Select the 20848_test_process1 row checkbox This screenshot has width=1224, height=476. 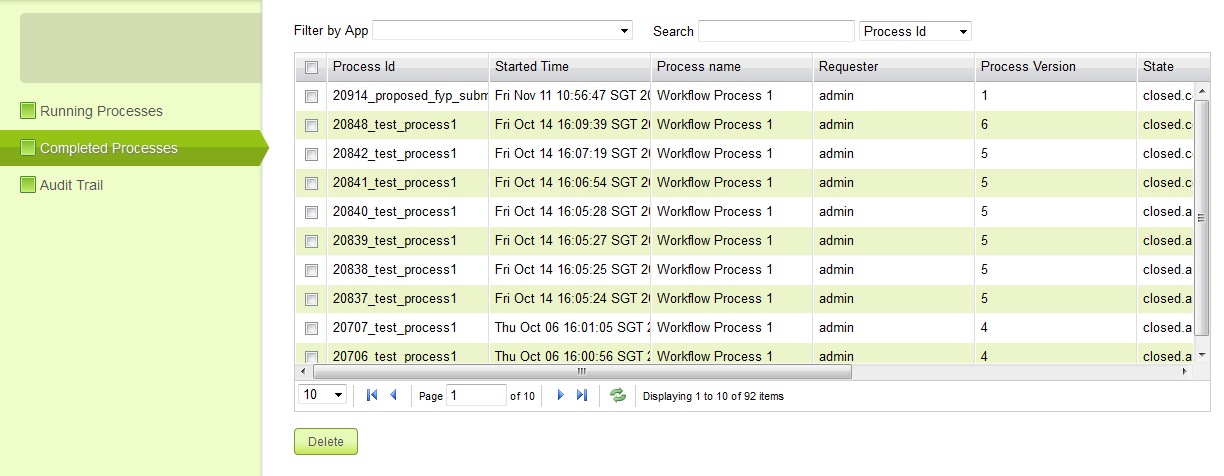(311, 126)
